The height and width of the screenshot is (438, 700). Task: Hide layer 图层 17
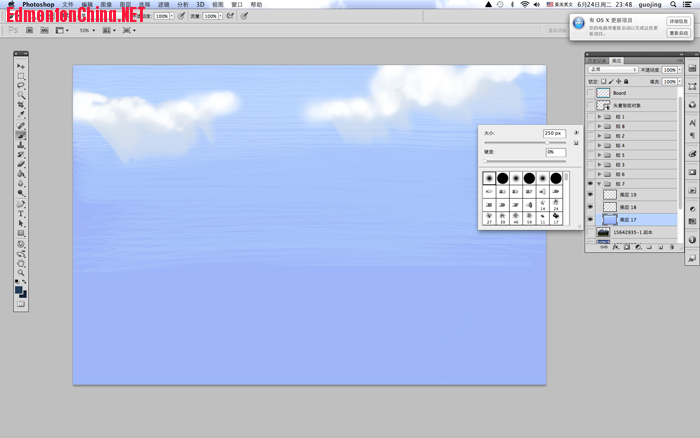point(590,219)
